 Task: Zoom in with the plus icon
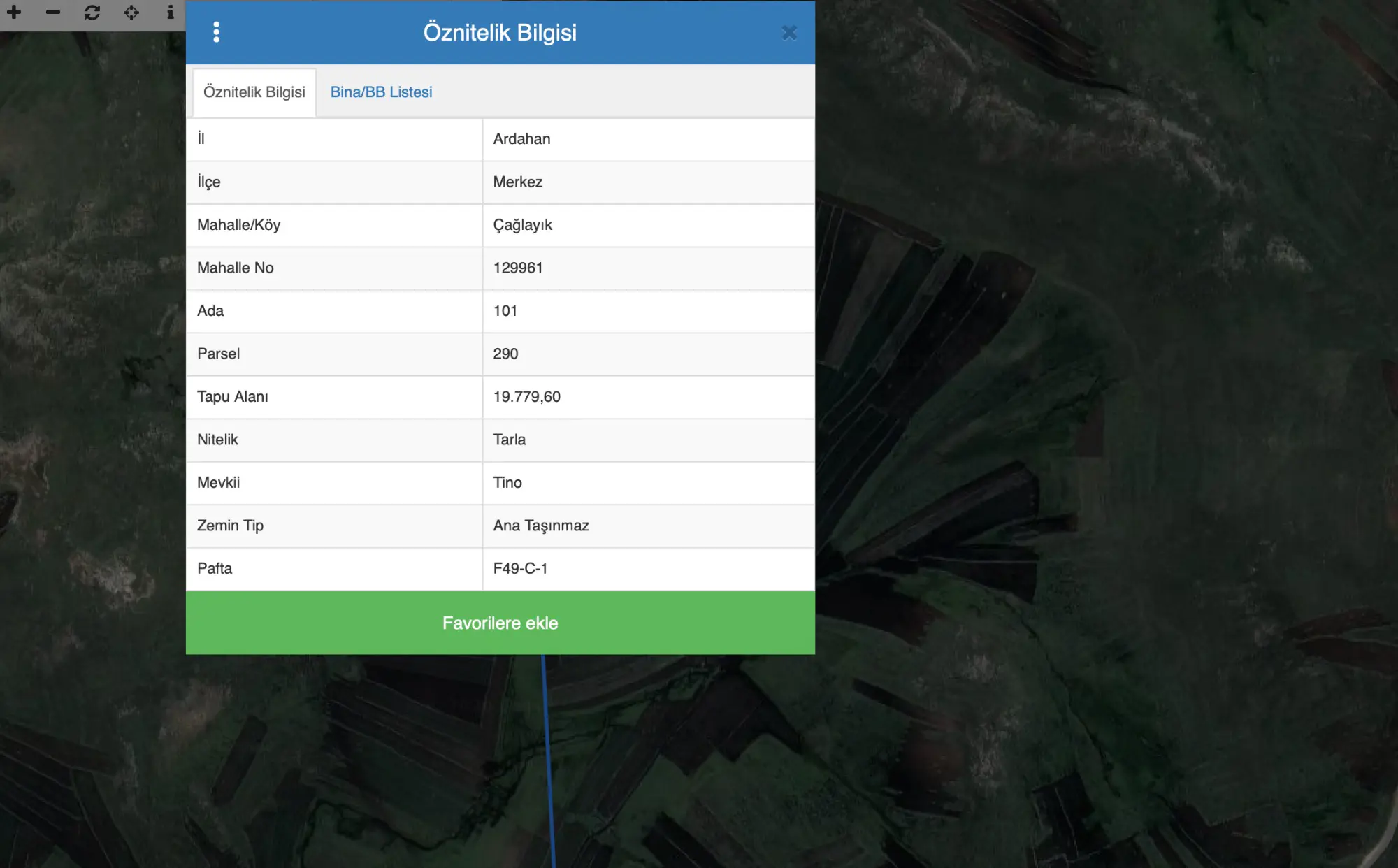click(x=14, y=13)
